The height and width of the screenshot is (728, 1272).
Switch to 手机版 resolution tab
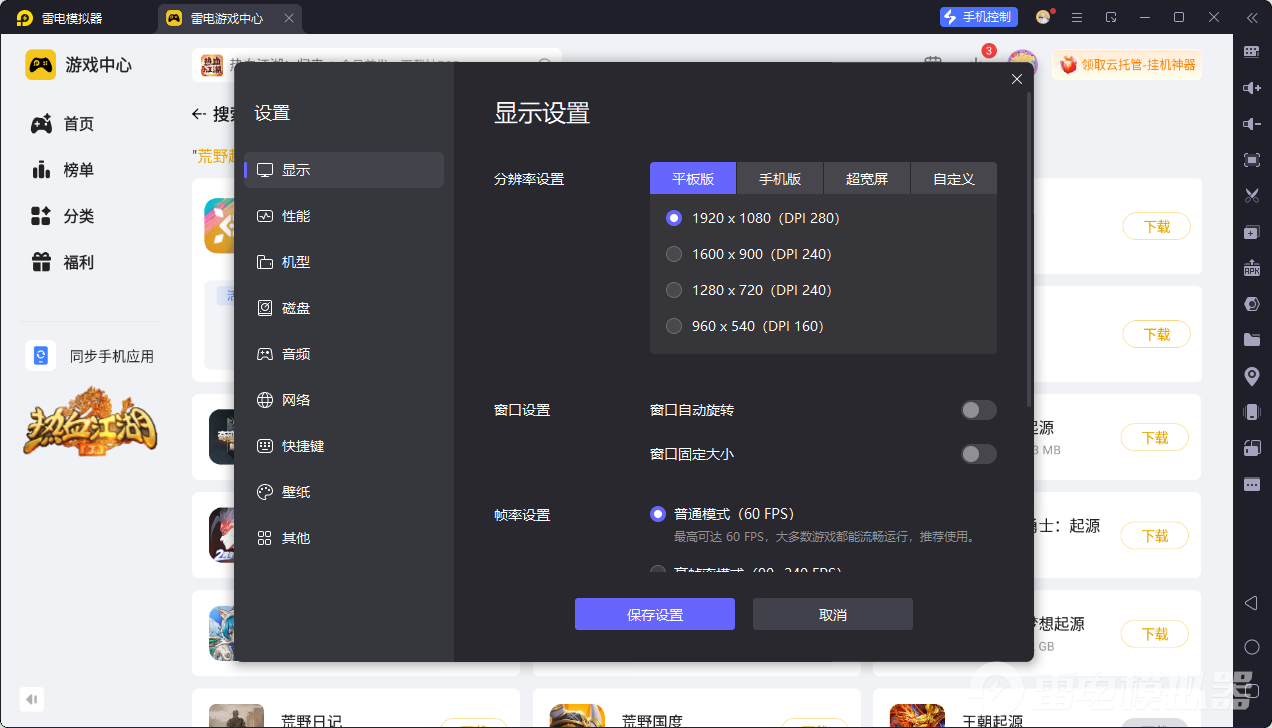click(x=780, y=178)
